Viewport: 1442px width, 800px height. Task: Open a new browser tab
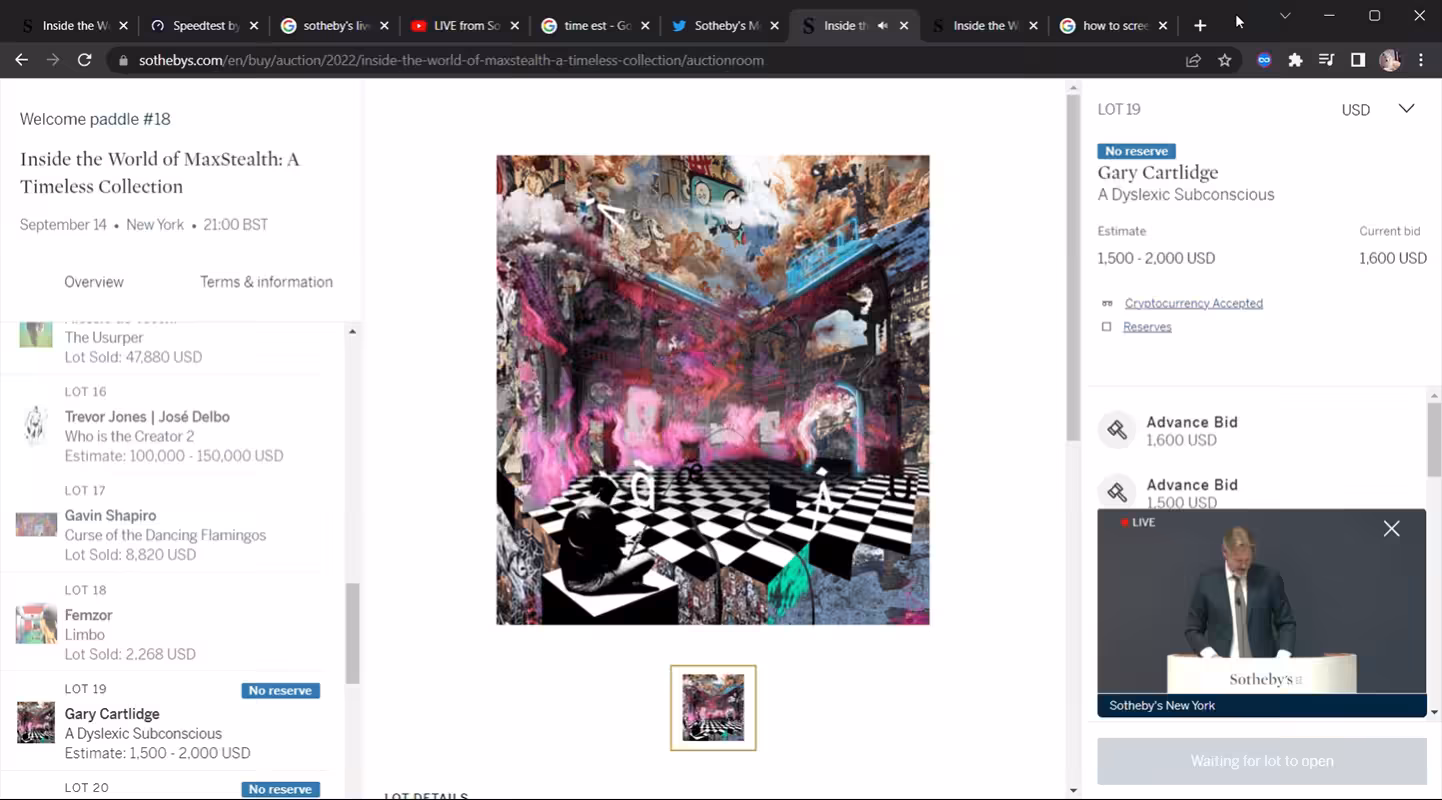pos(1200,25)
